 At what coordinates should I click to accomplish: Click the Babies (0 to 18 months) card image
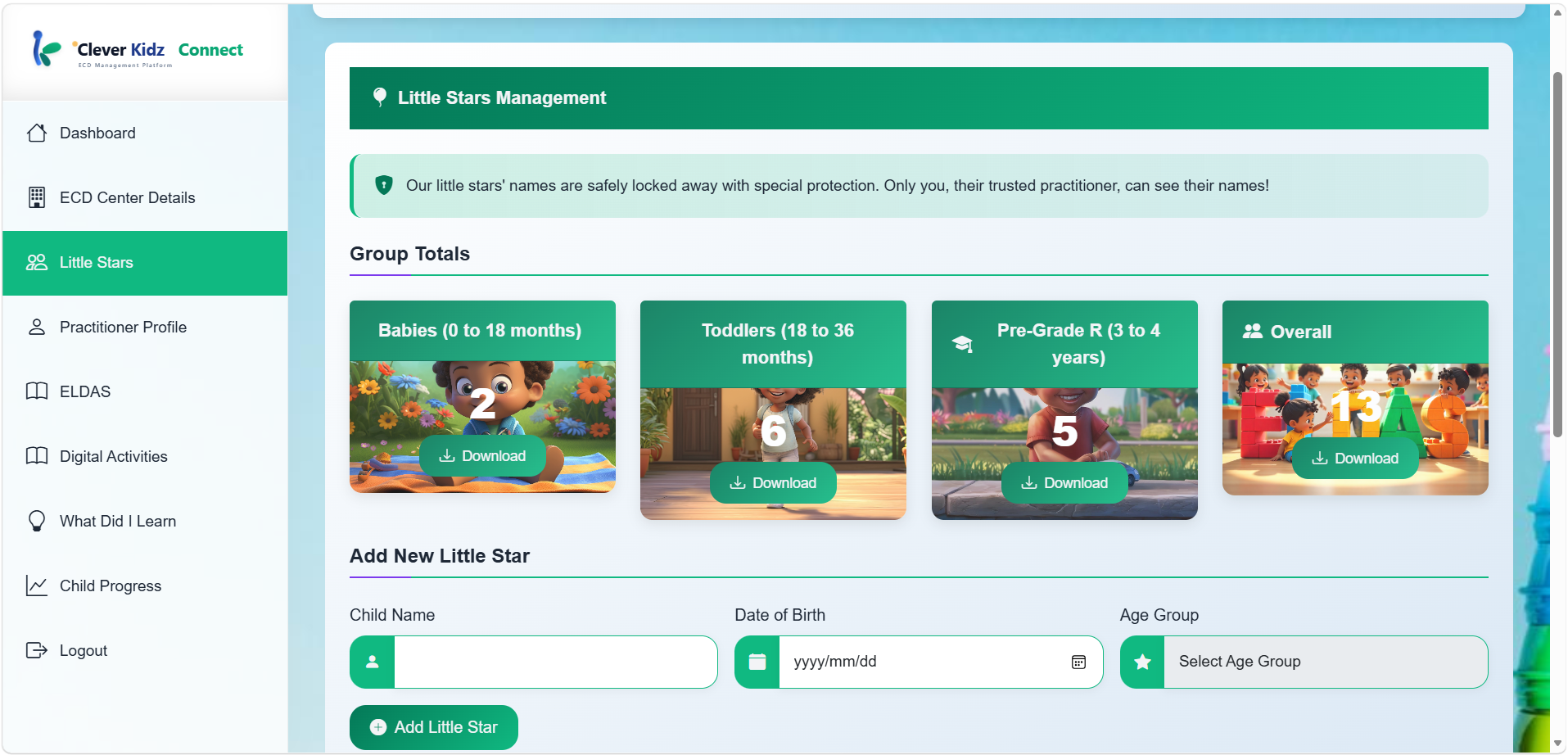click(482, 427)
